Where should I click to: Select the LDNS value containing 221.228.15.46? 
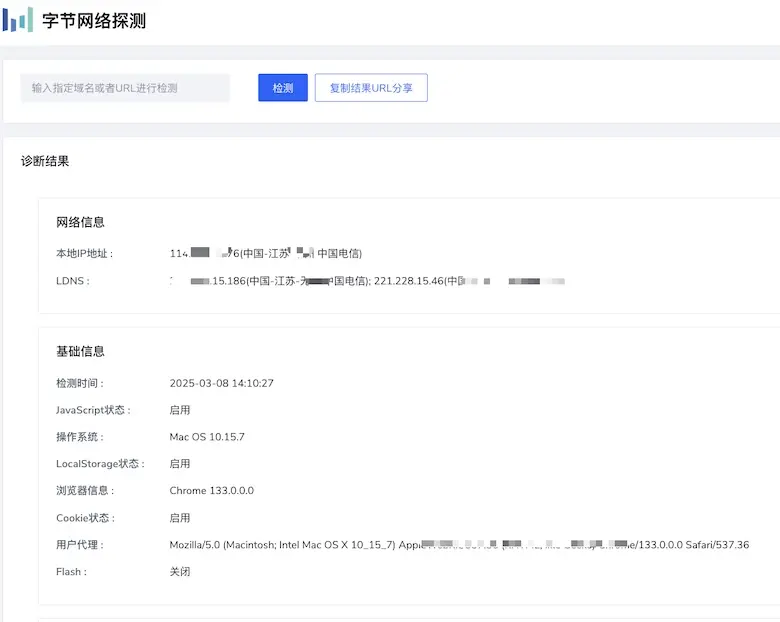(x=367, y=281)
